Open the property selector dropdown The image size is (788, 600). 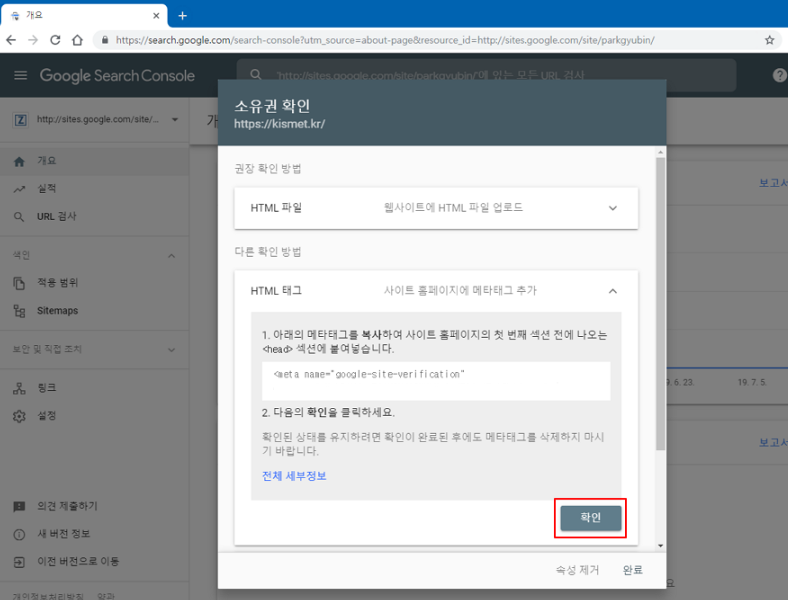175,120
